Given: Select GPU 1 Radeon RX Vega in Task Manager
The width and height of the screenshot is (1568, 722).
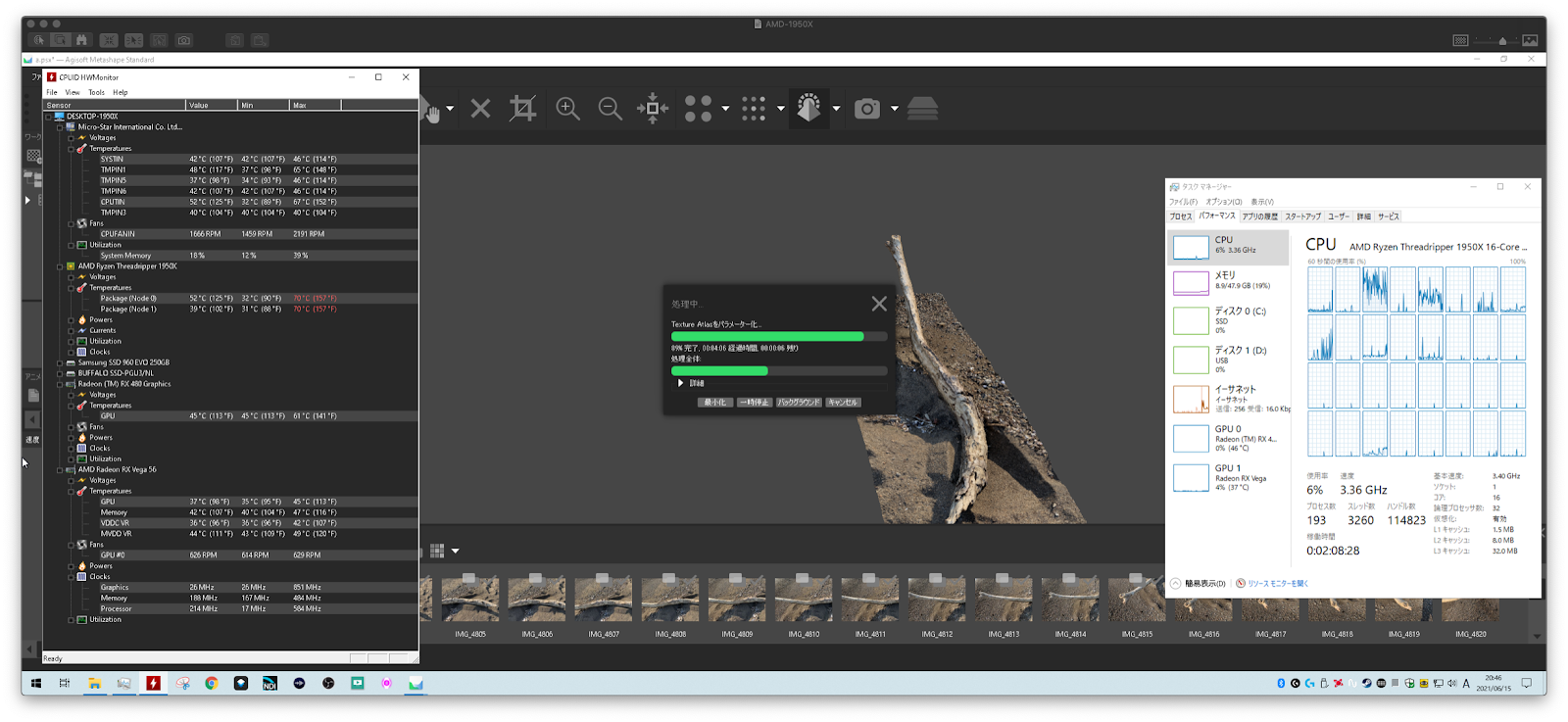Looking at the screenshot, I should 1229,477.
